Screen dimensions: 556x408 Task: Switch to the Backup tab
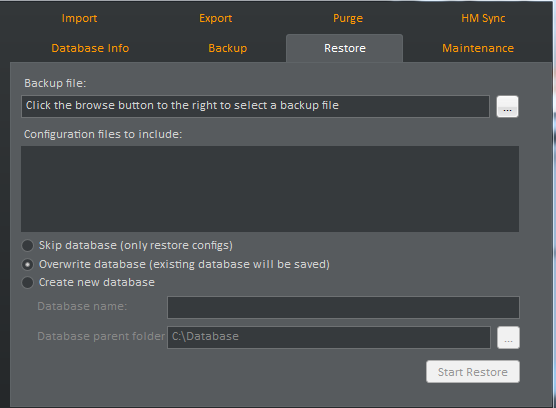(228, 48)
